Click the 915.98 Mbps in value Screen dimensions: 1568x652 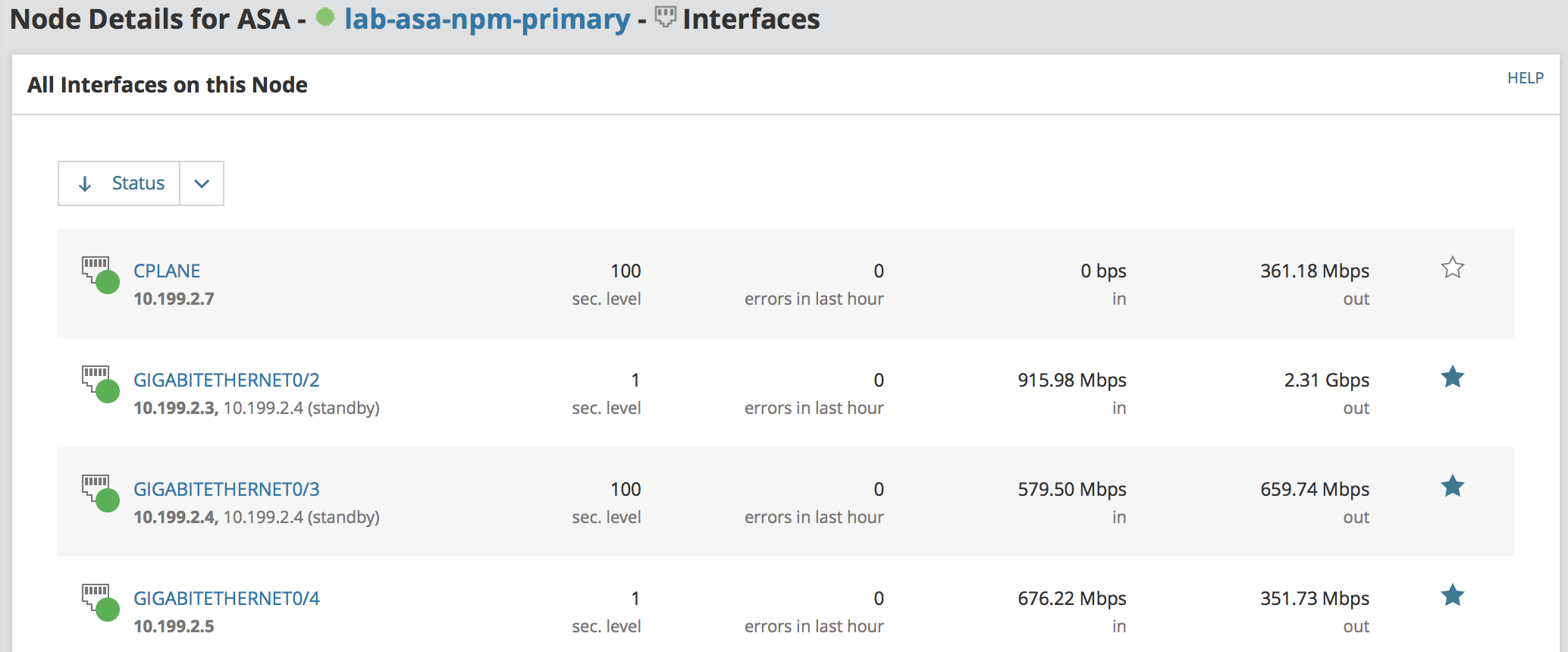click(x=1072, y=380)
